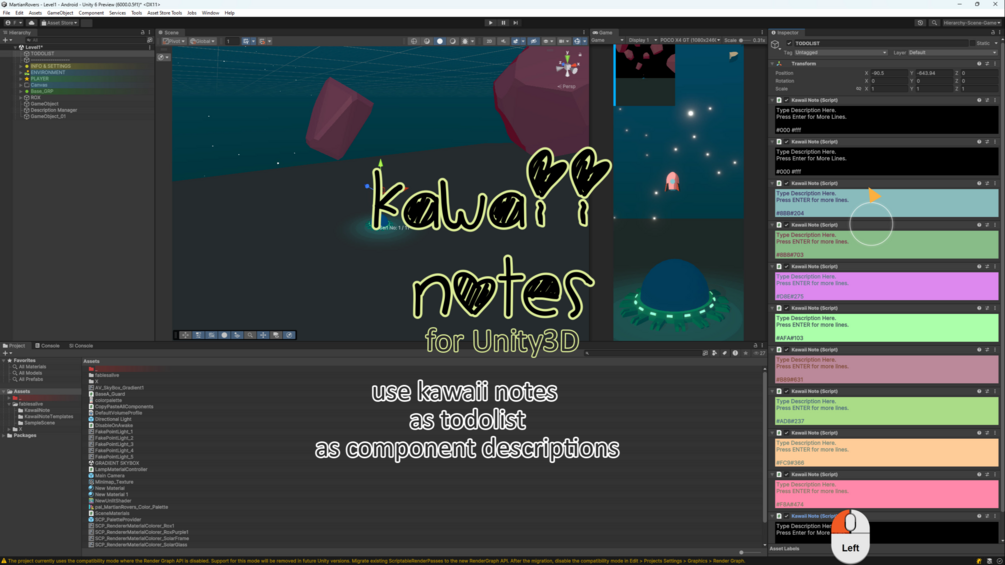Start Play mode with the Play button
This screenshot has height=565, width=1005.
click(x=491, y=22)
